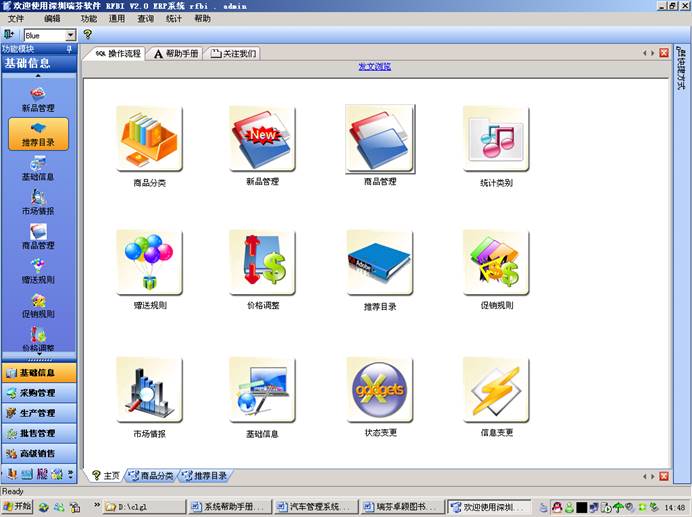Select the 商品分类 bottom tab
This screenshot has width=692, height=517.
point(151,476)
